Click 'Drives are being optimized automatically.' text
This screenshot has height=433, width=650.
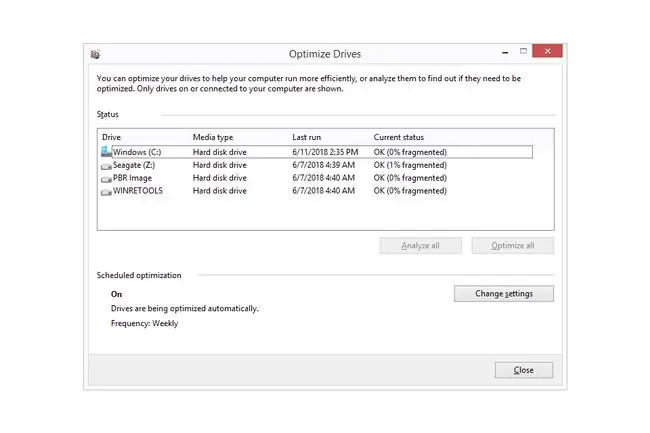point(184,309)
